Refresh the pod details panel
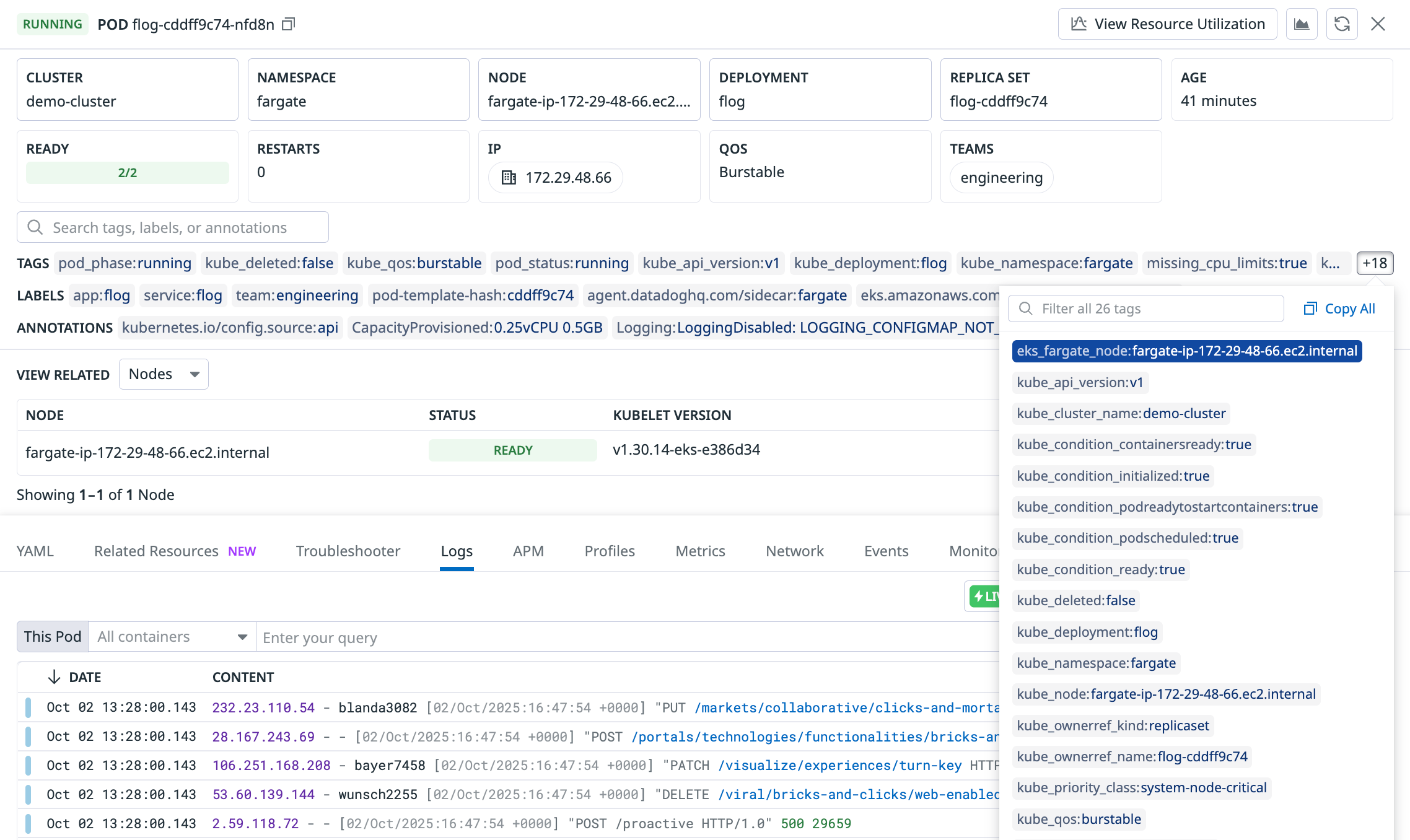This screenshot has width=1410, height=840. coord(1342,24)
